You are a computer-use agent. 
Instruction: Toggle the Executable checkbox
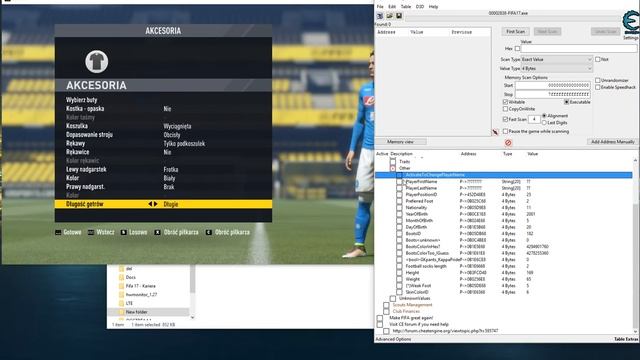(x=567, y=102)
